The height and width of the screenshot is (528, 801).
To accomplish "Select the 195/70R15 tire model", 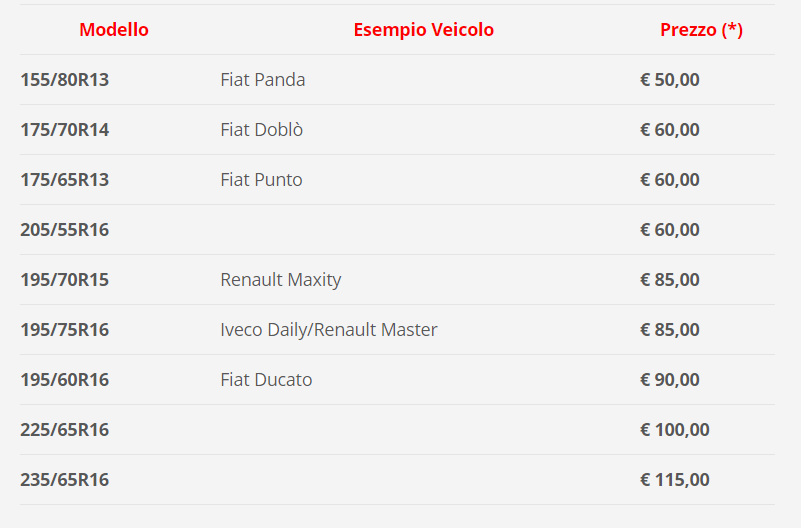I will click(64, 280).
